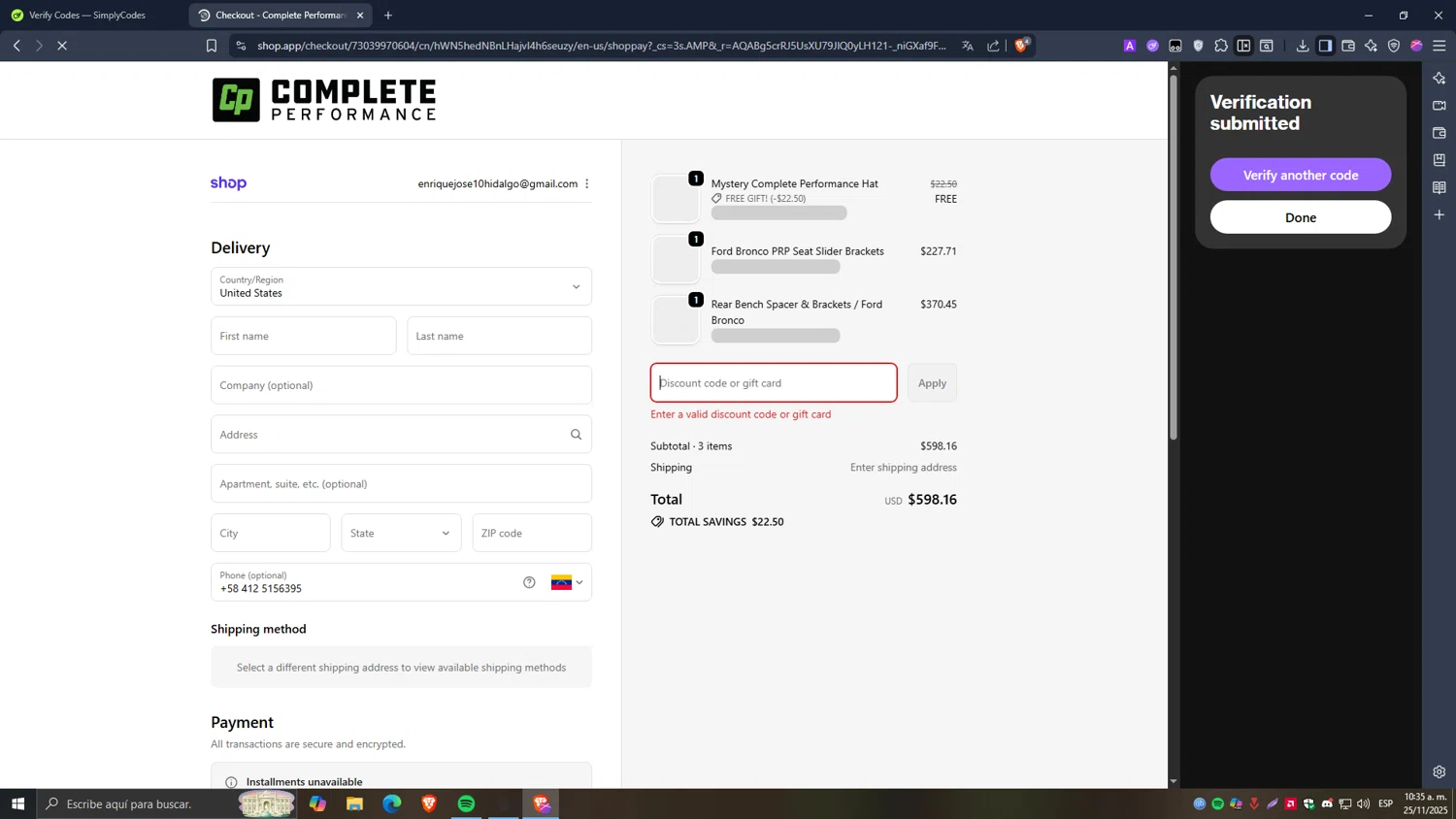Open Leo AI sparkle icon in toolbar
Viewport: 1456px width, 819px height.
click(x=1371, y=46)
